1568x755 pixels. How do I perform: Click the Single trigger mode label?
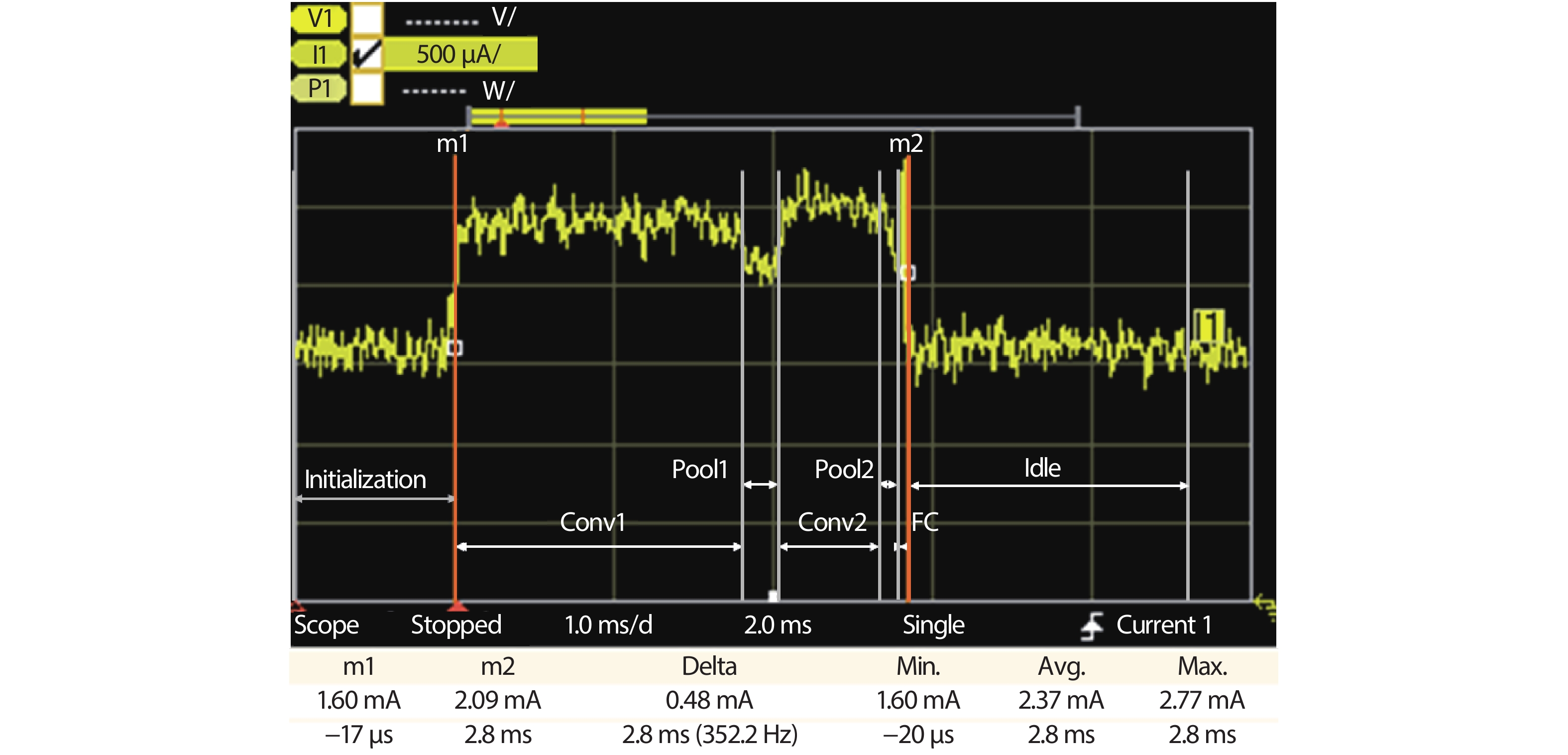(933, 626)
